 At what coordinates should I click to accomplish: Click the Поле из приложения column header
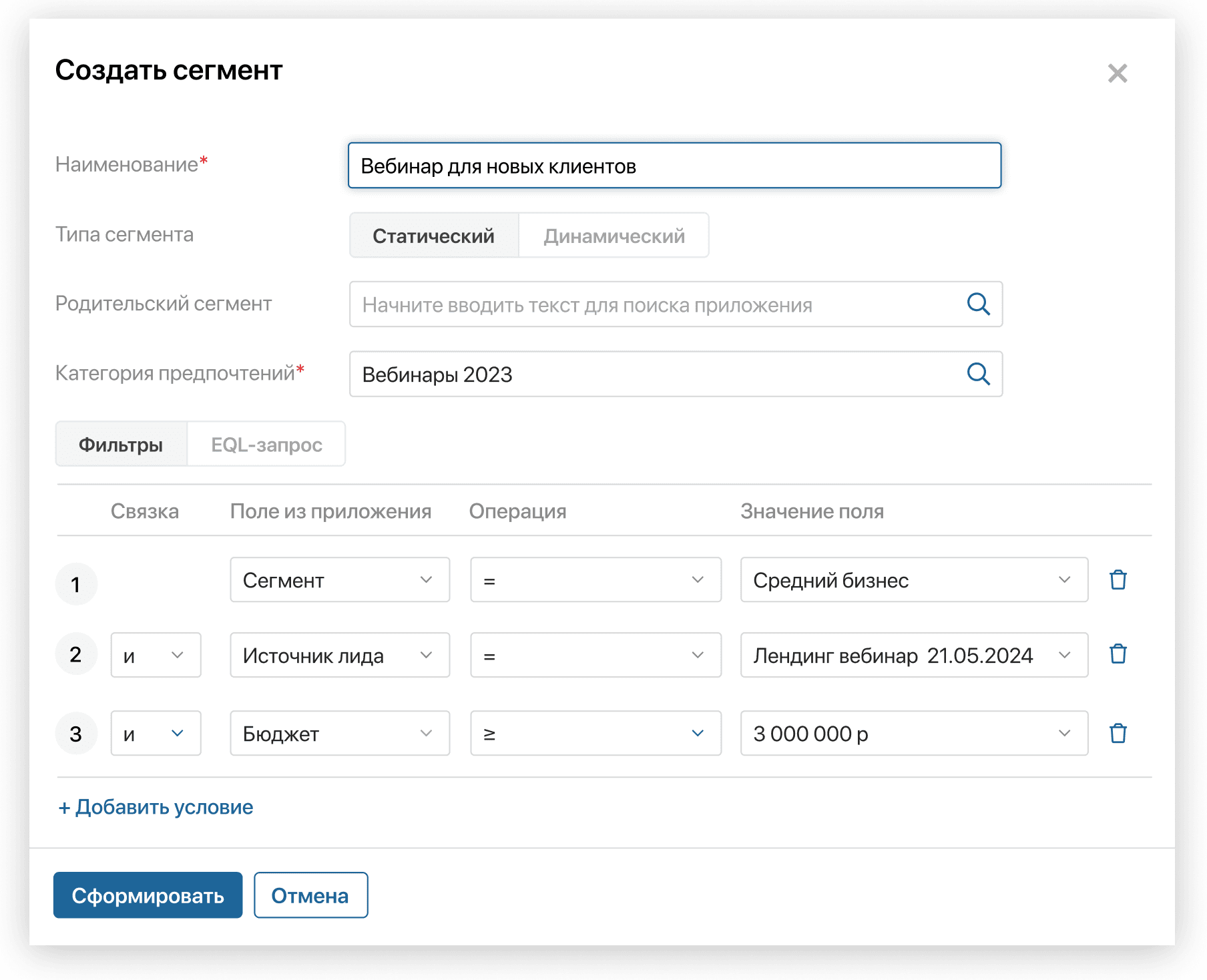pyautogui.click(x=330, y=511)
